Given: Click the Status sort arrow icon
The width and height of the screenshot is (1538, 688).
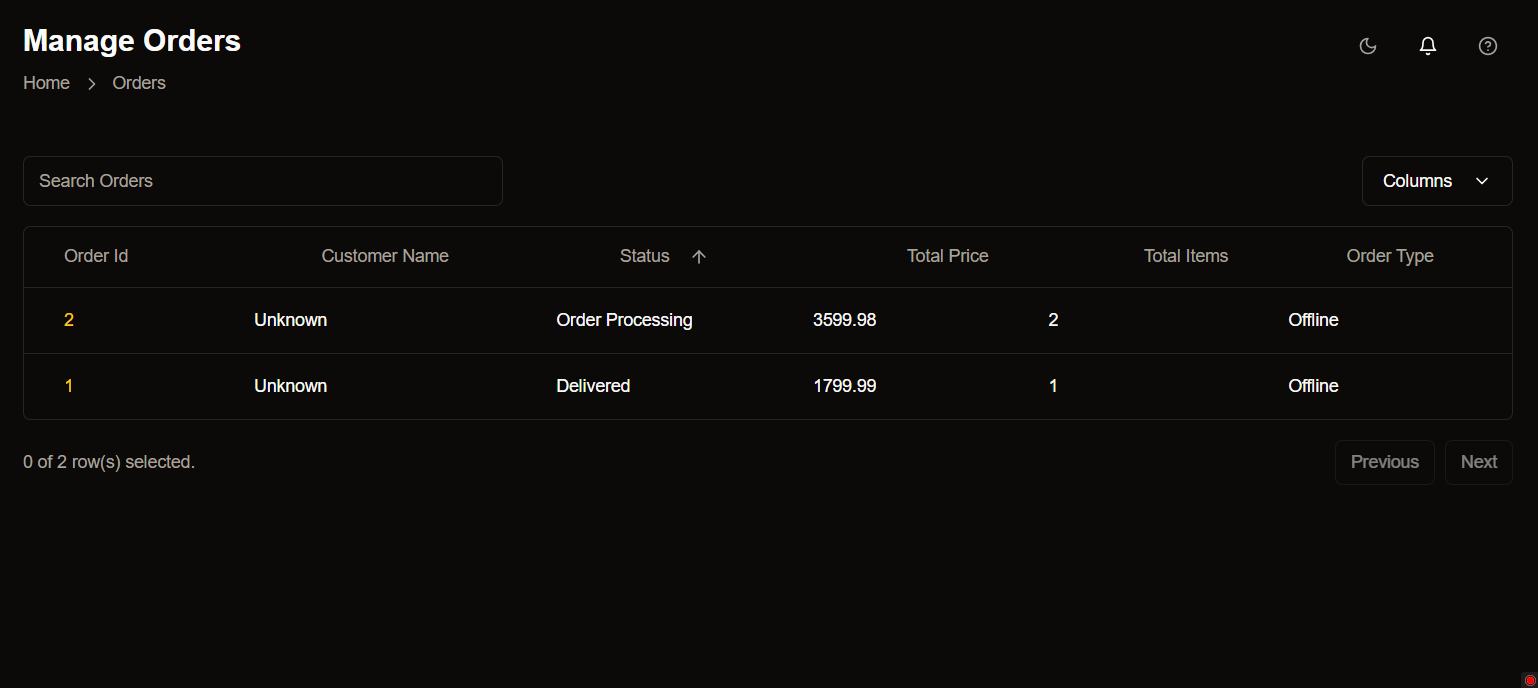Looking at the screenshot, I should 699,256.
